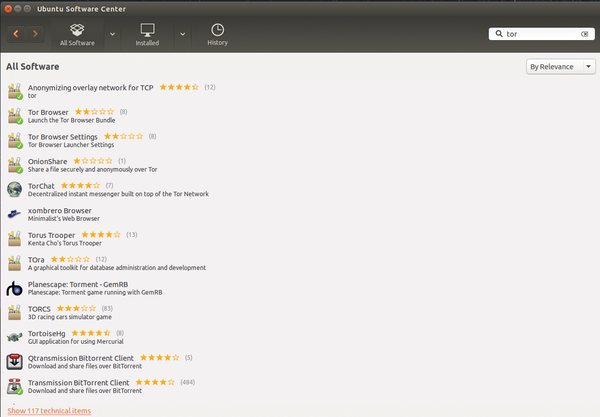The image size is (600, 417).
Task: Click the 'All Software' page heading
Action: tap(33, 67)
